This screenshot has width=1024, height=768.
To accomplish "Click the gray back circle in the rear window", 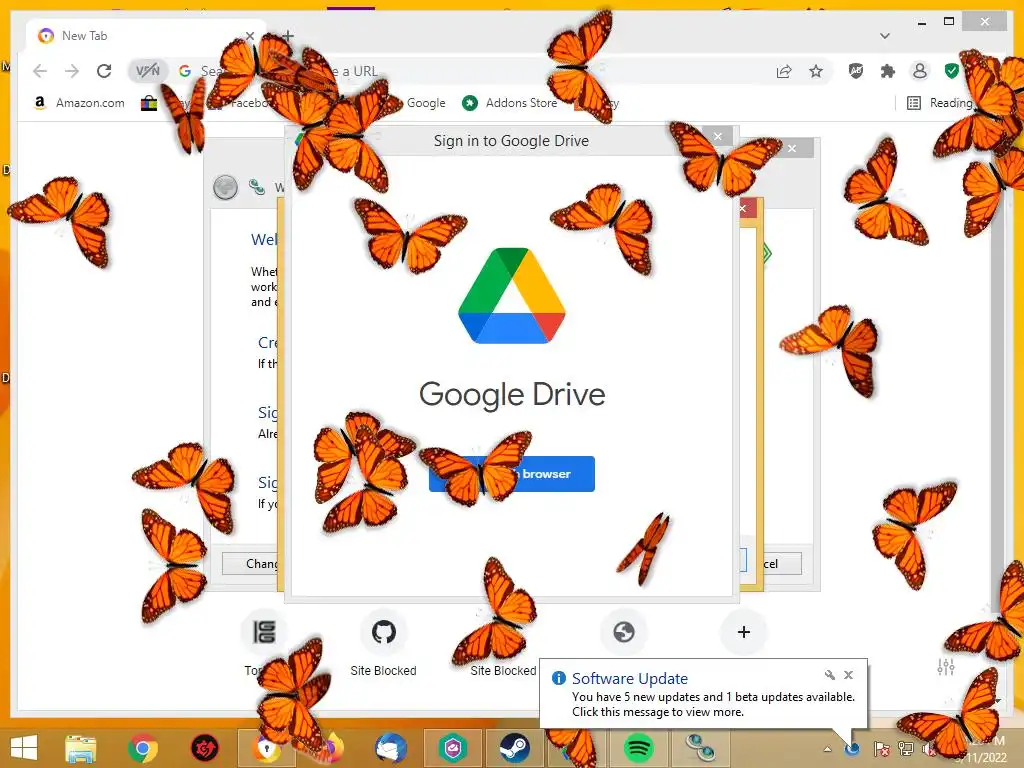I will (x=225, y=187).
